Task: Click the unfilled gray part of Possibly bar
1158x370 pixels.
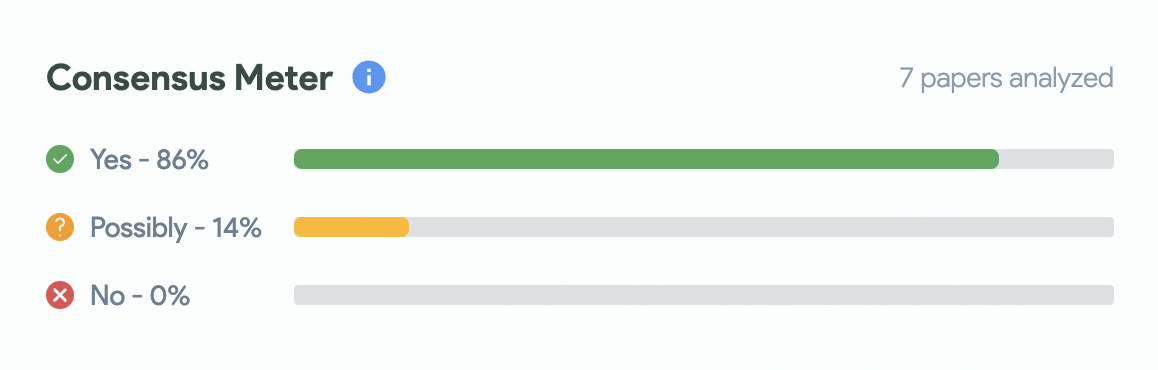Action: (761, 227)
